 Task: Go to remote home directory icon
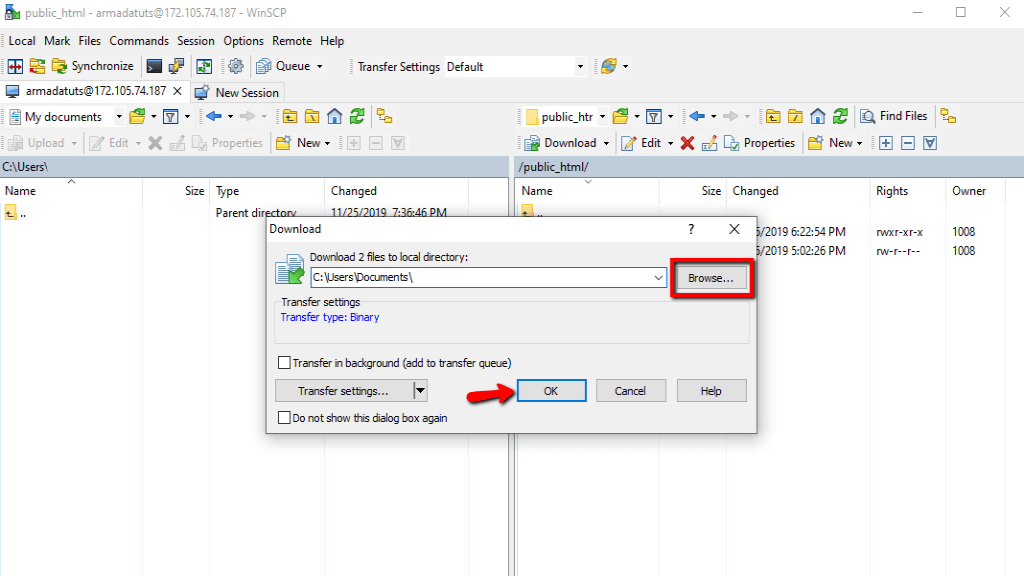(x=818, y=117)
